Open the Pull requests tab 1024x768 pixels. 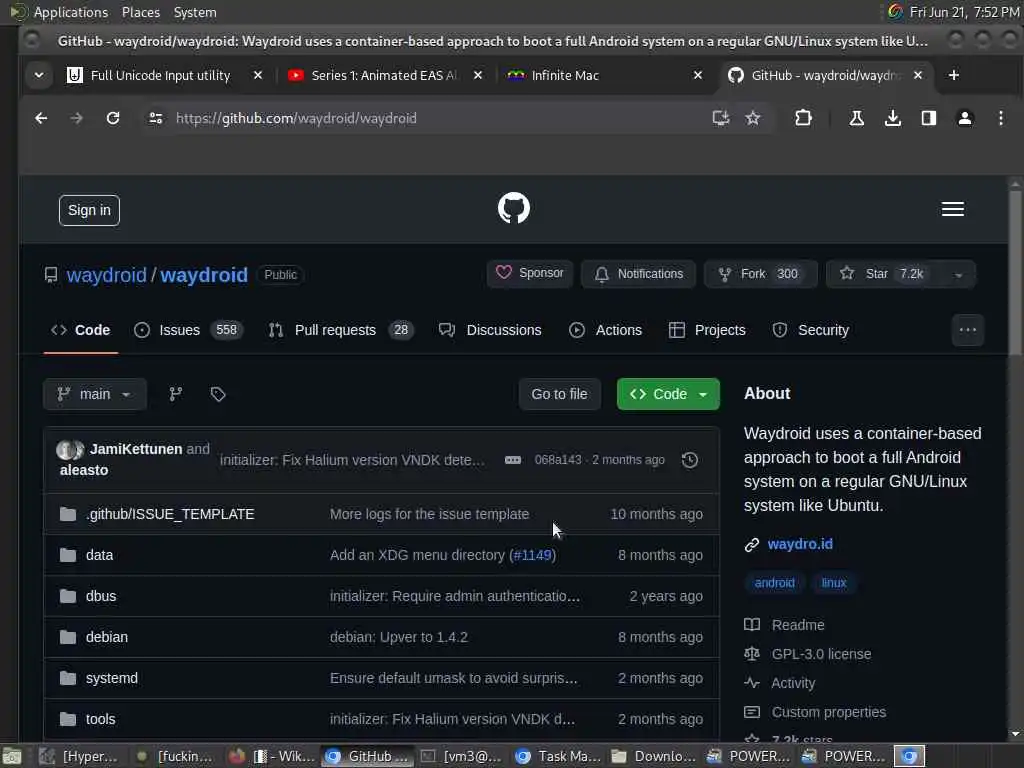[341, 330]
